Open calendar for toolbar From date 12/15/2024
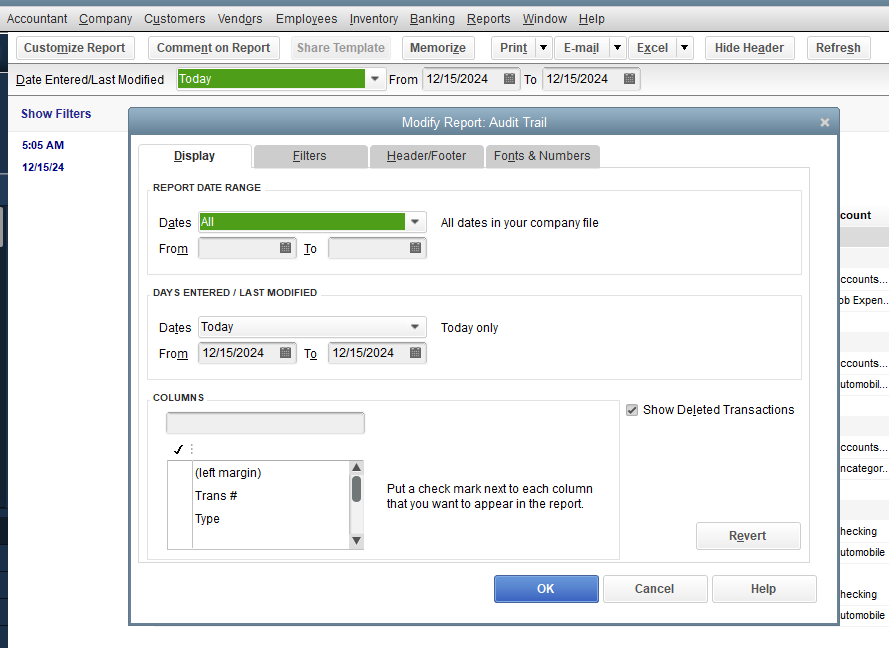Image resolution: width=889 pixels, height=648 pixels. tap(509, 79)
